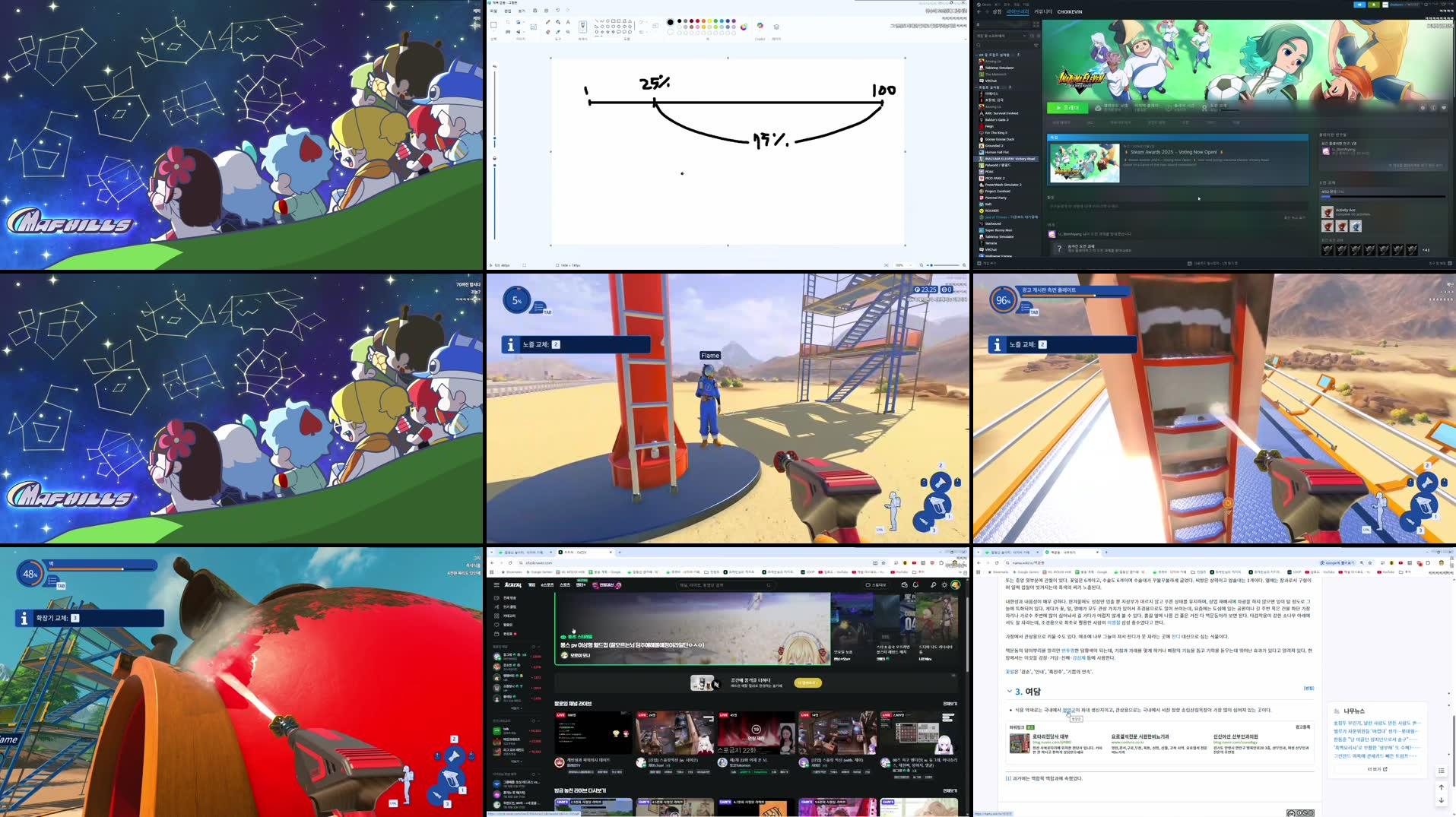The image size is (1456, 817).
Task: Open the collection filter dropdown in Steam's sidebar
Action: [1023, 36]
